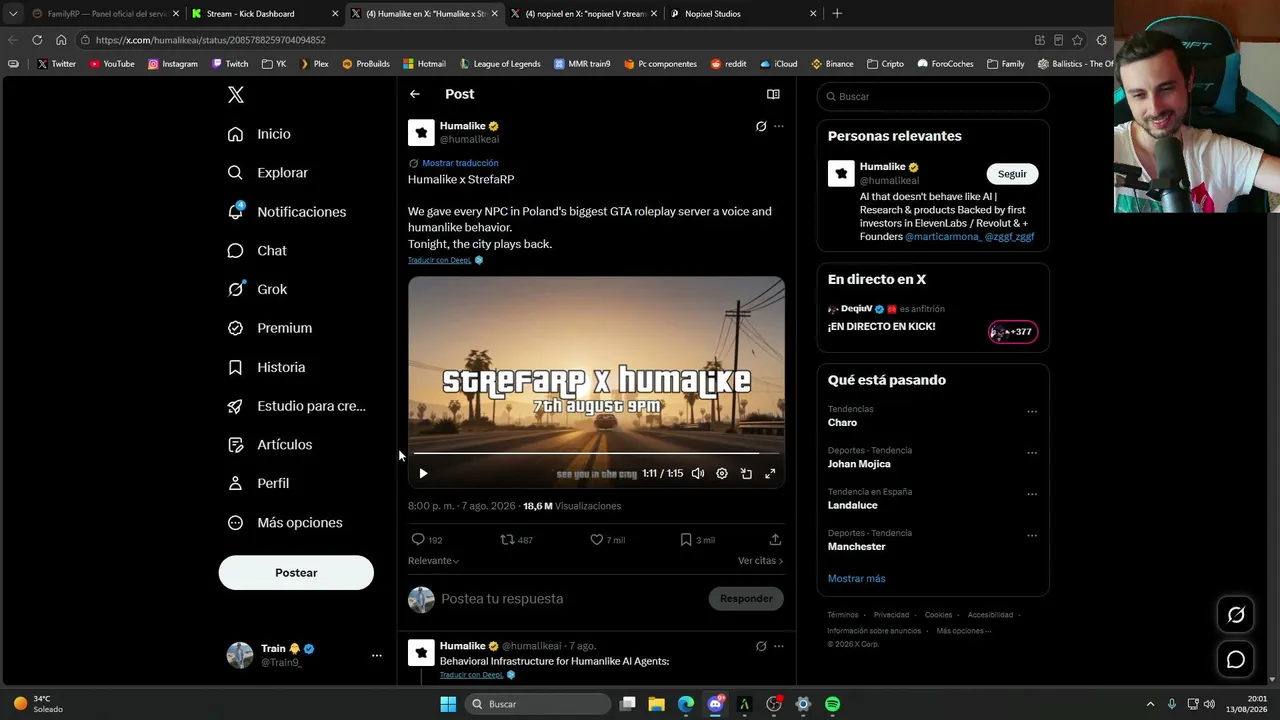Open the Johan Mojica trend
Image resolution: width=1280 pixels, height=720 pixels.
pos(859,464)
